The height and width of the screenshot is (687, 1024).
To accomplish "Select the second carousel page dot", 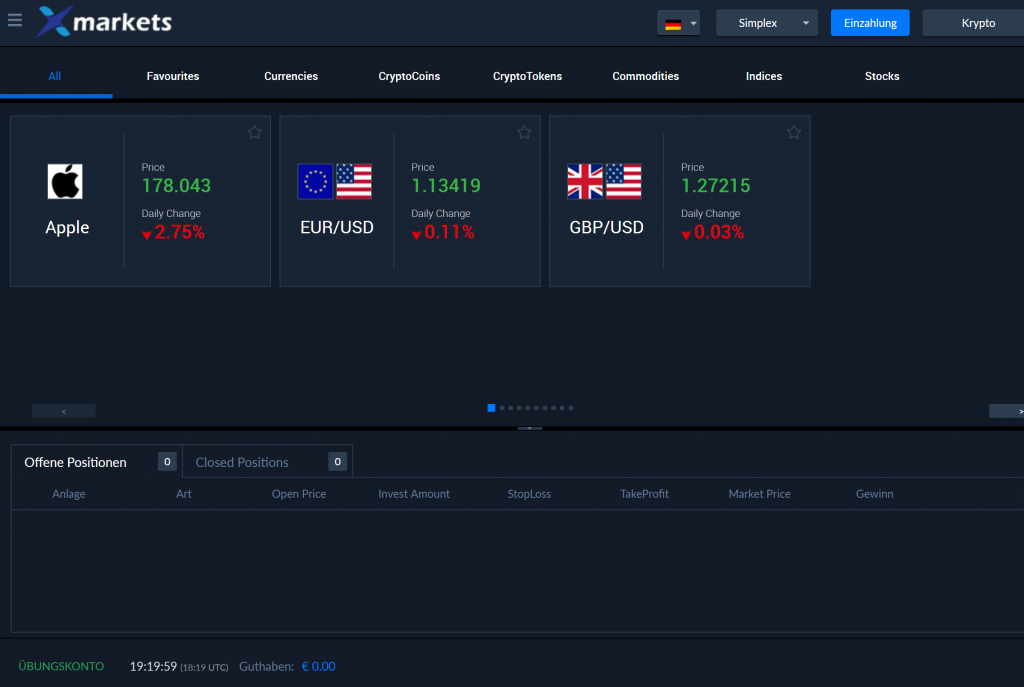I will click(502, 408).
